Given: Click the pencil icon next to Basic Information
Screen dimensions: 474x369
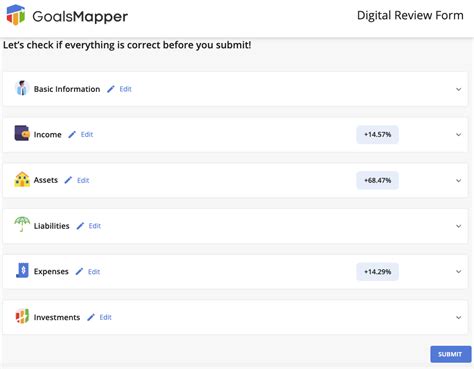Looking at the screenshot, I should pyautogui.click(x=111, y=89).
